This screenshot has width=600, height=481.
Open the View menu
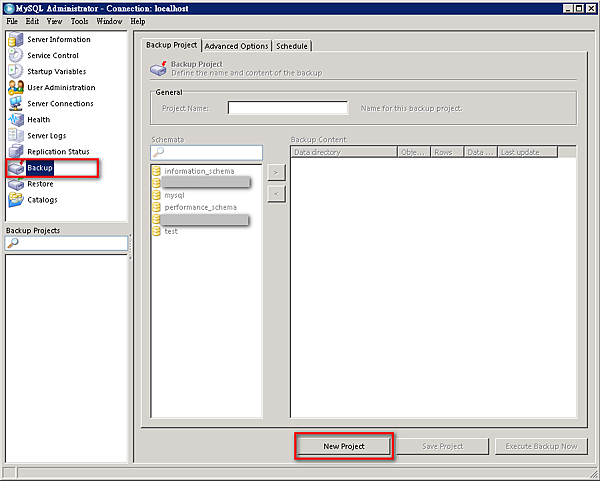[54, 21]
